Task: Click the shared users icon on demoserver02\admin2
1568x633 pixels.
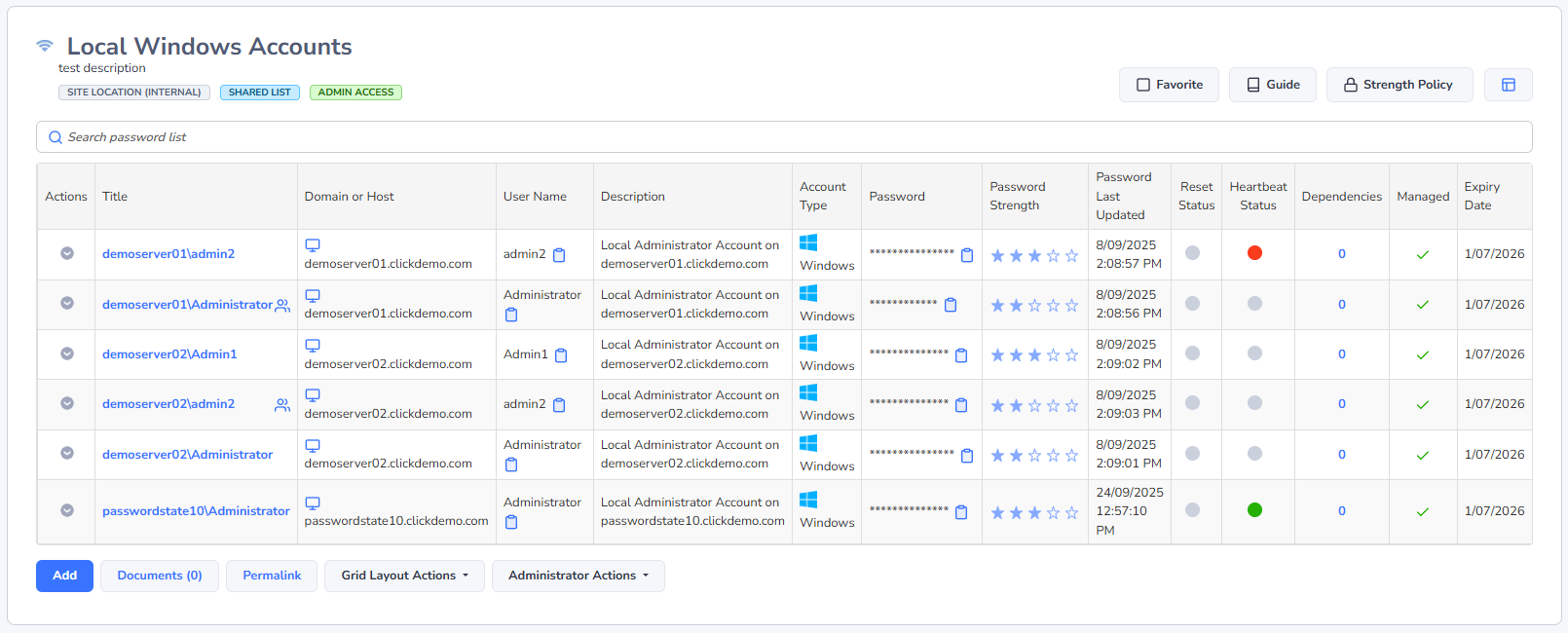Action: pos(282,405)
